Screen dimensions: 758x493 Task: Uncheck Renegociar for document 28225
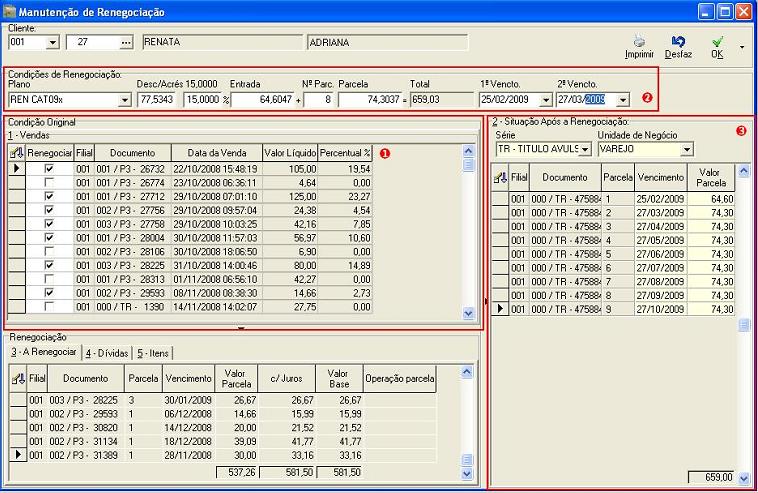click(49, 265)
